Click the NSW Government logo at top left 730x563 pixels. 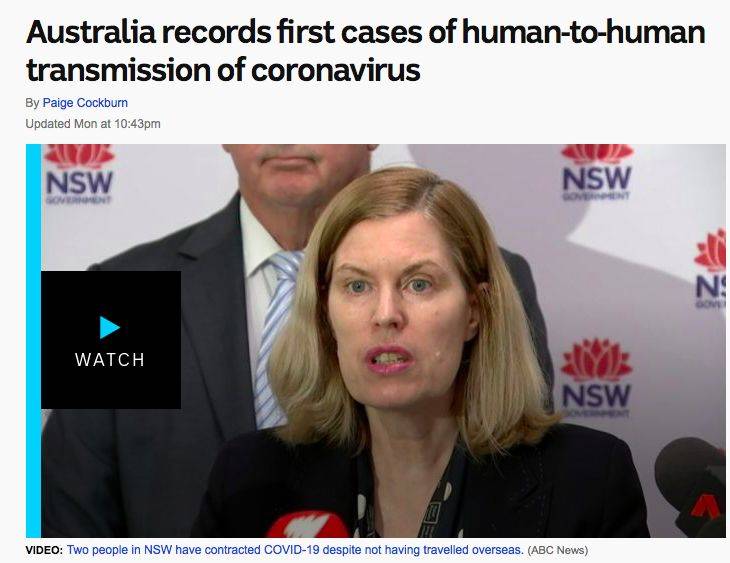[x=79, y=175]
